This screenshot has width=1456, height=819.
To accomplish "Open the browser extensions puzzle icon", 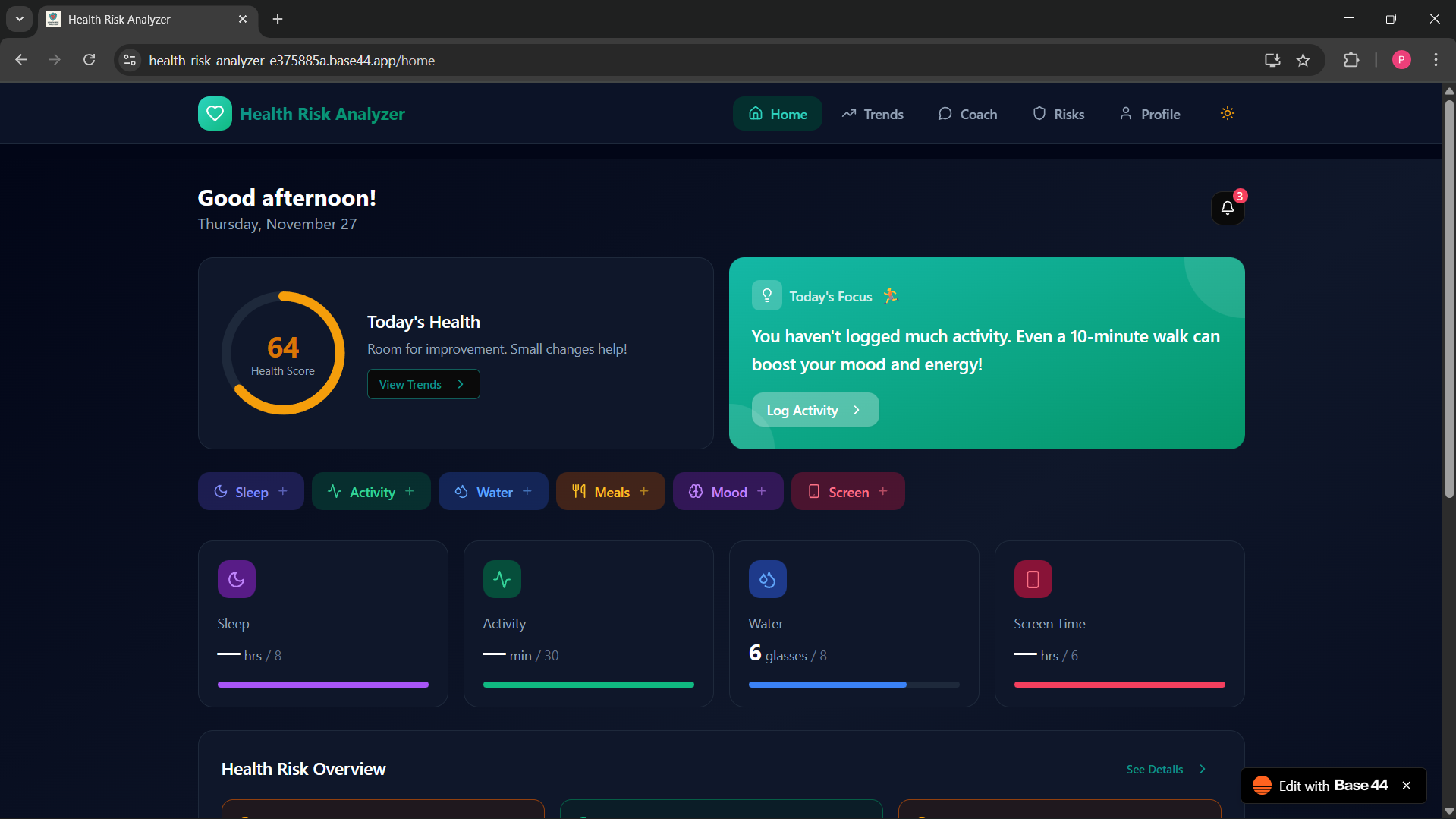I will [x=1351, y=60].
